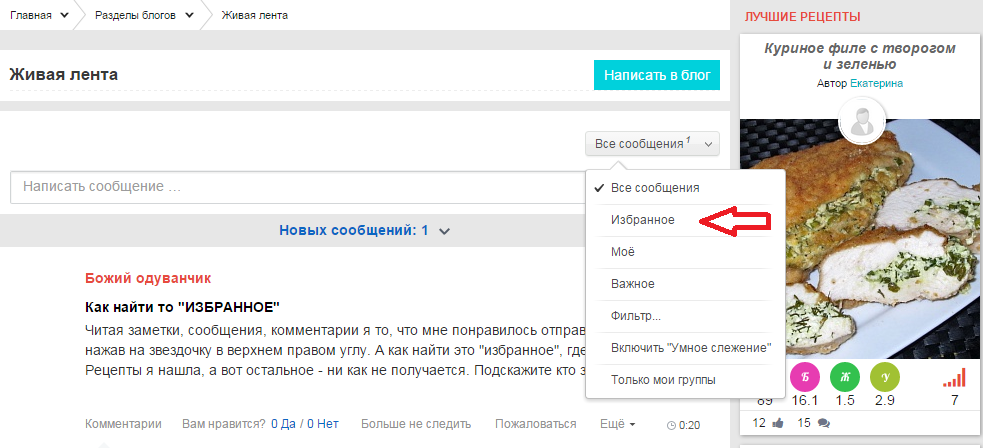Viewport: 983px width, 448px height.
Task: Click the clock timestamp icon on the post
Action: pyautogui.click(x=671, y=425)
